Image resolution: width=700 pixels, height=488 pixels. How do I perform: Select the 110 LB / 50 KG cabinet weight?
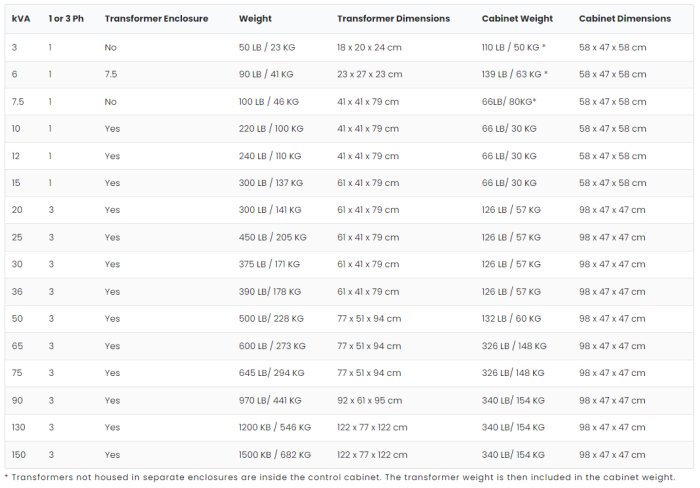click(514, 47)
